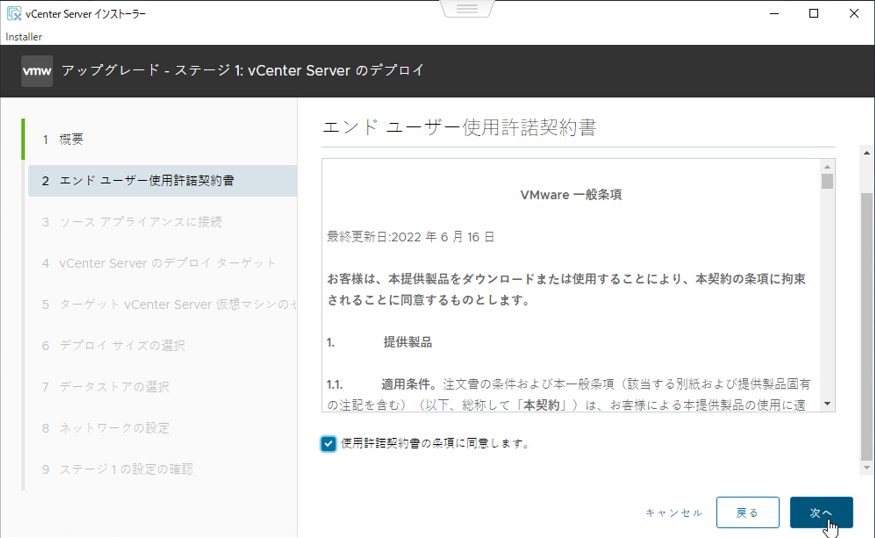The width and height of the screenshot is (875, 538).
Task: Click the 最終更新日:2022 年 6 月 16 日 text
Action: pos(411,237)
